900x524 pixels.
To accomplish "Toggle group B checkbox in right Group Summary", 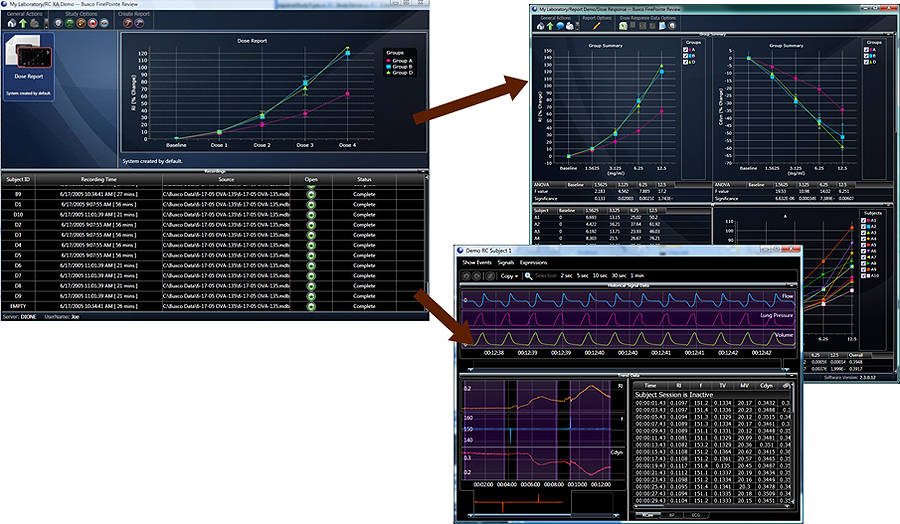I will tap(866, 56).
